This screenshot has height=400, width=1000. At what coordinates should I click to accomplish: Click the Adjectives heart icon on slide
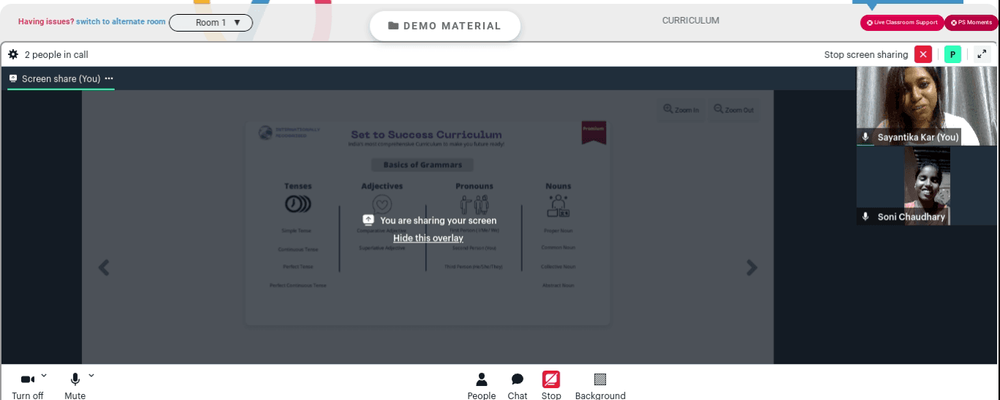pos(382,205)
